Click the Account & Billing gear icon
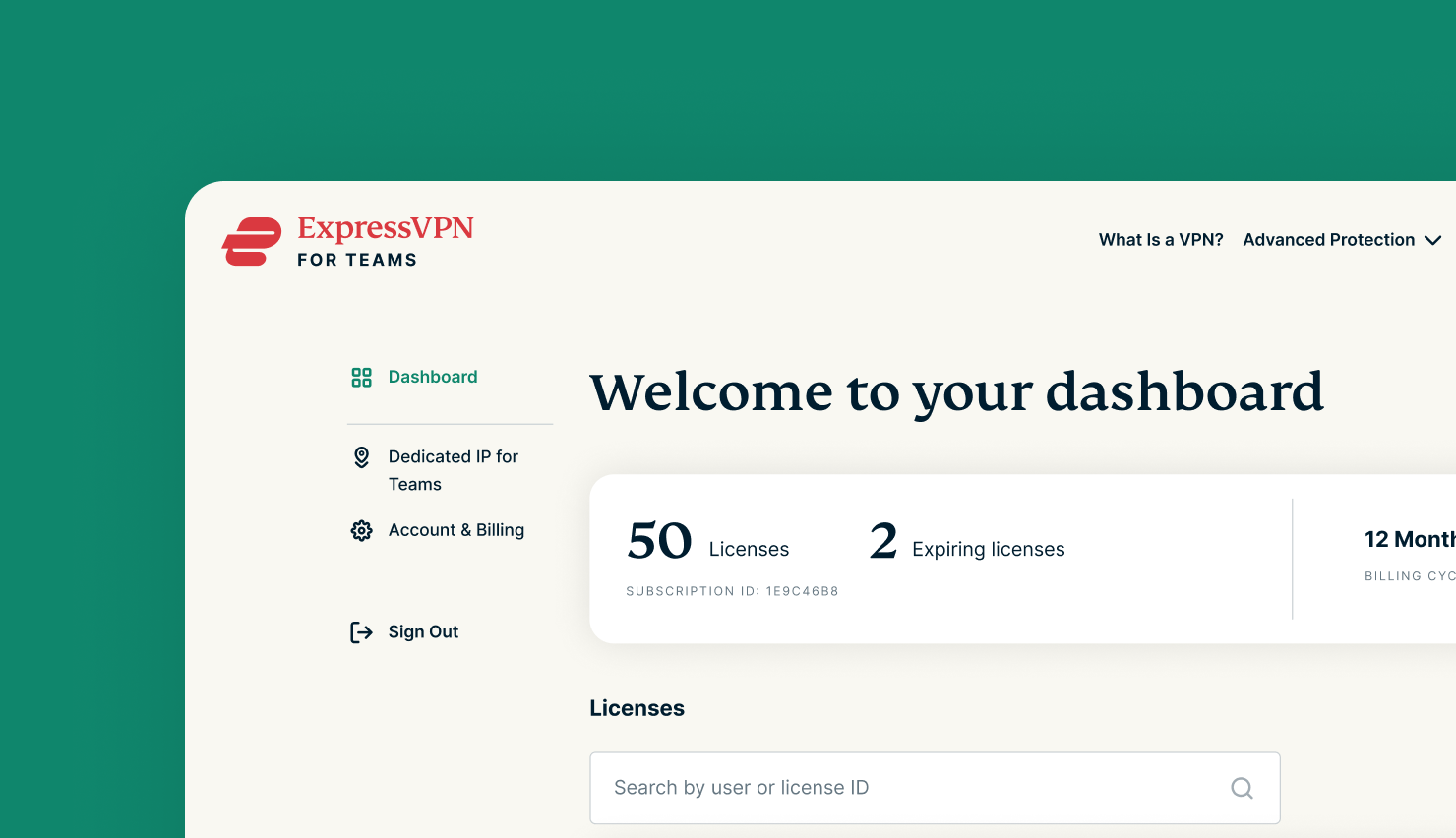1456x838 pixels. coord(362,531)
